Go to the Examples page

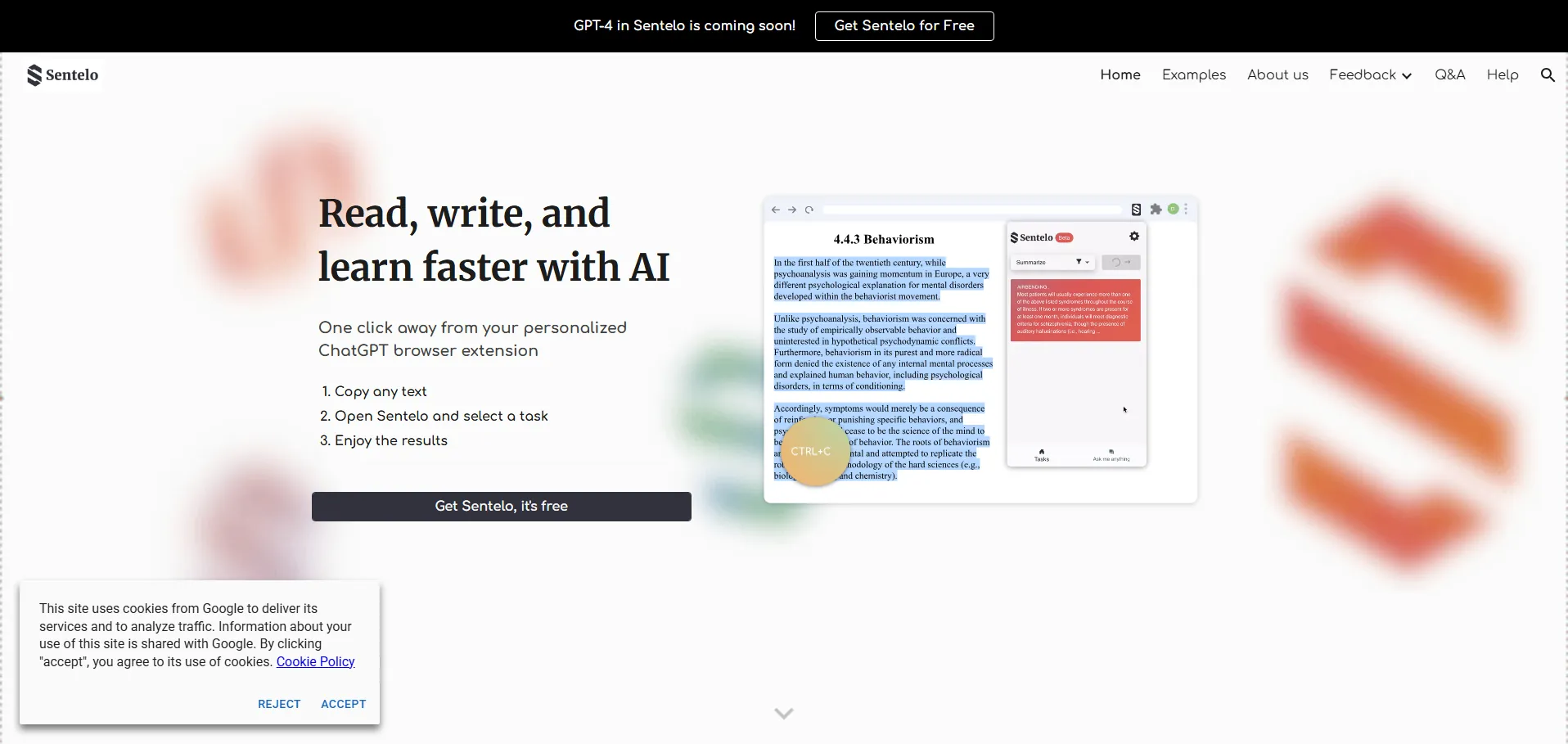coord(1193,74)
